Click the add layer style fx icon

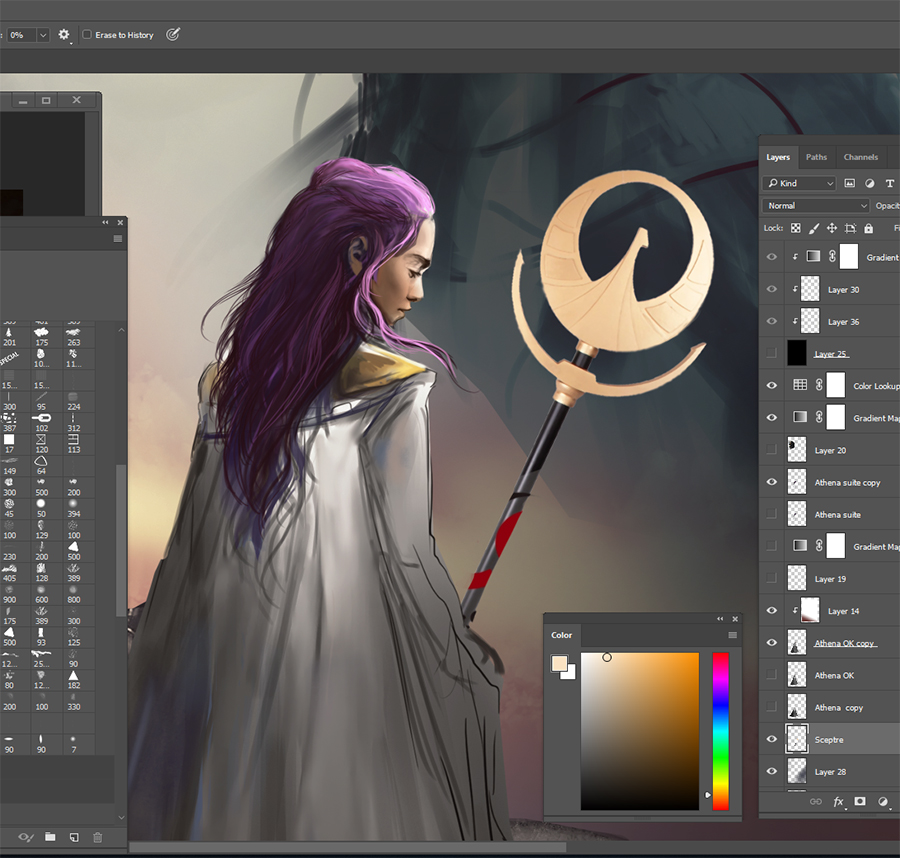coord(837,801)
